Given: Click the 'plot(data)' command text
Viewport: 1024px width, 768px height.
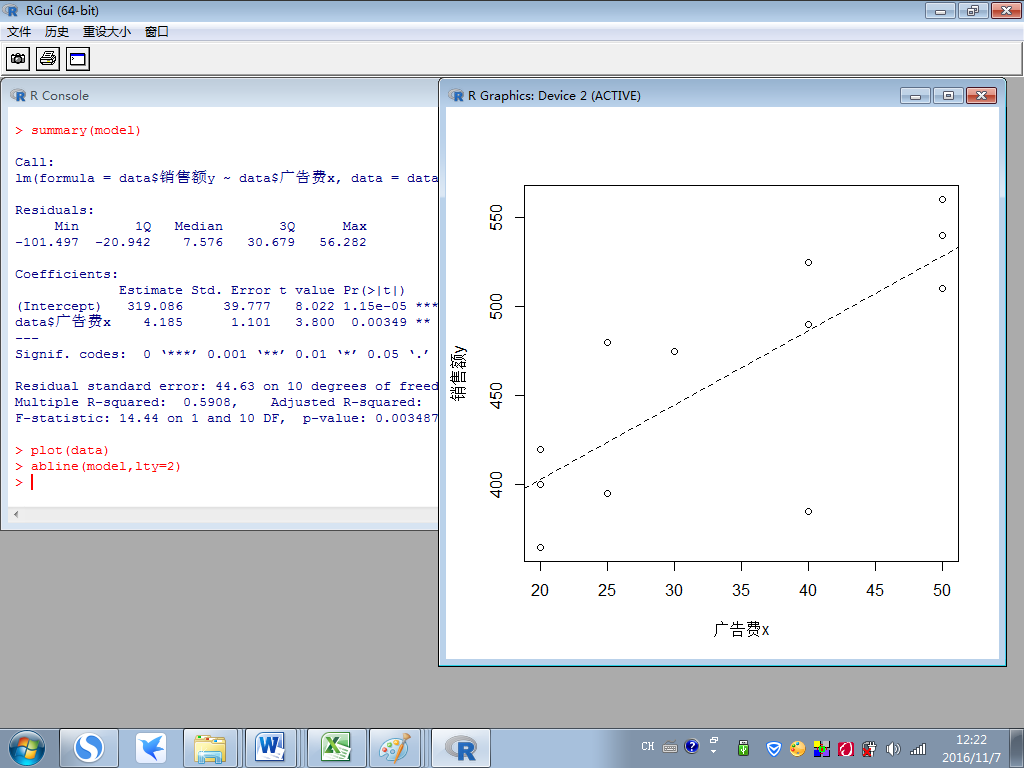Looking at the screenshot, I should [69, 451].
